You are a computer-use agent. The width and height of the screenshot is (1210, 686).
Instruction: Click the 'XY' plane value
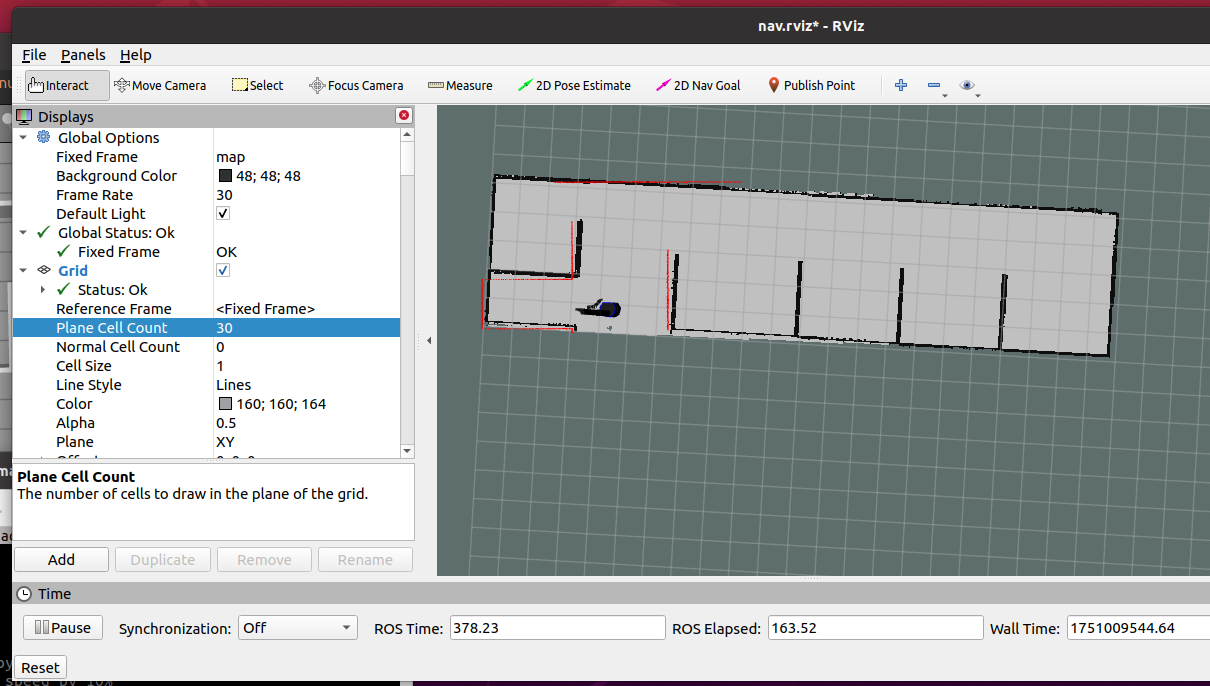tap(225, 441)
